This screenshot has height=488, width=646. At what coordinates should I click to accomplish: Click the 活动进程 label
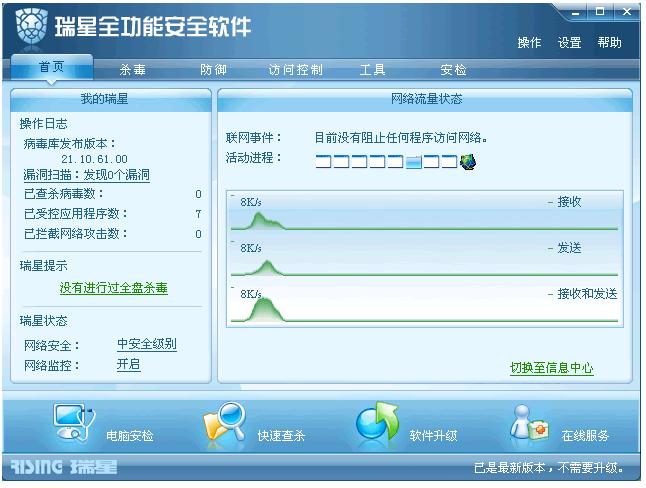click(253, 157)
